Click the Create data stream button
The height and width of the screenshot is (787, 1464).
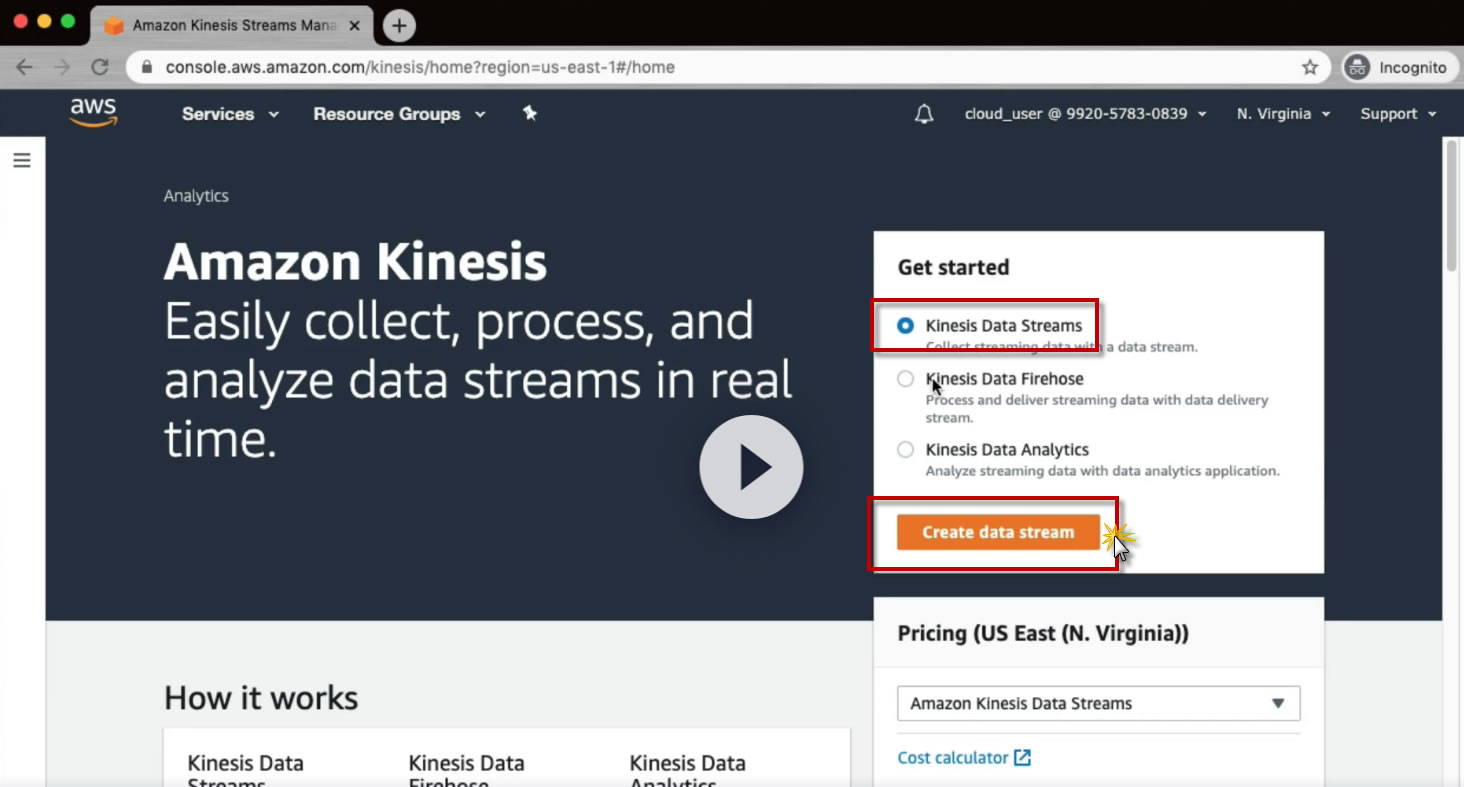997,532
